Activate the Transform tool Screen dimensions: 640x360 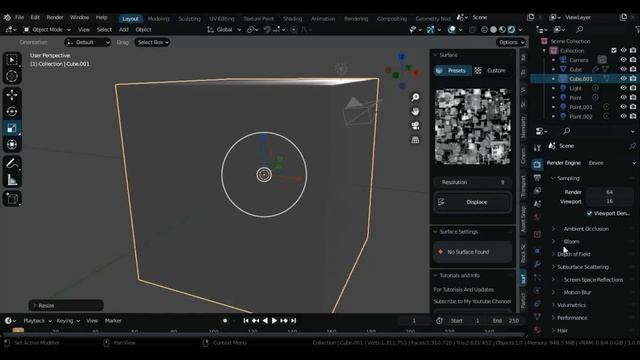coord(12,144)
